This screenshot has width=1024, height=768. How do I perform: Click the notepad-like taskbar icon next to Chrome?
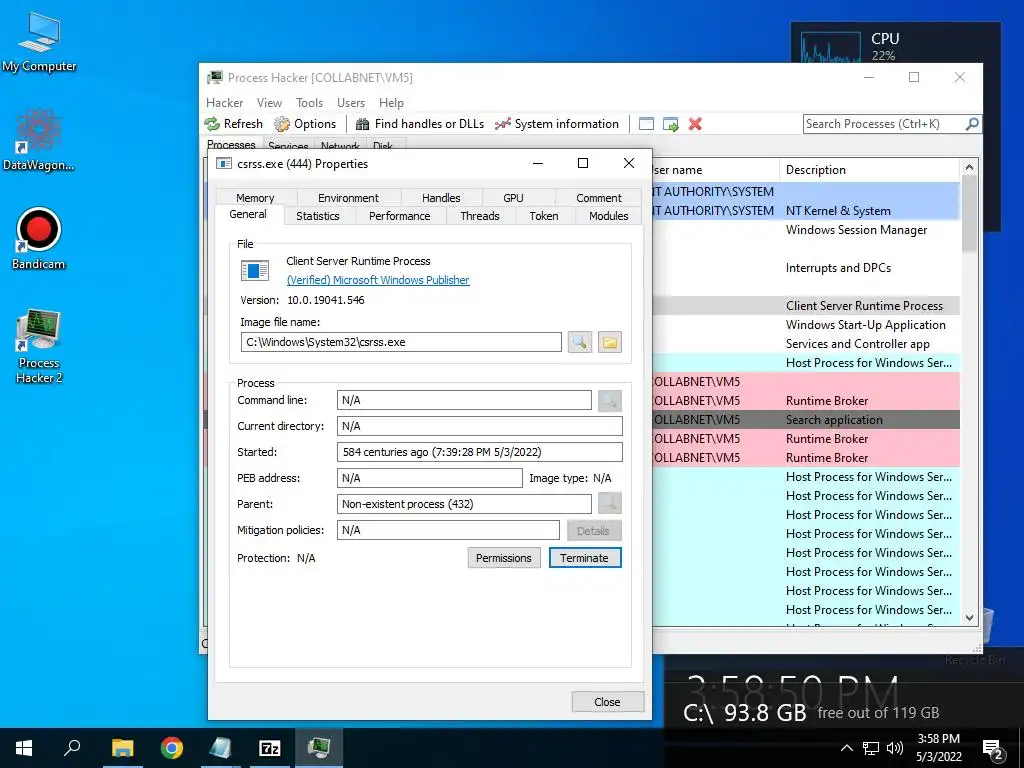point(221,748)
